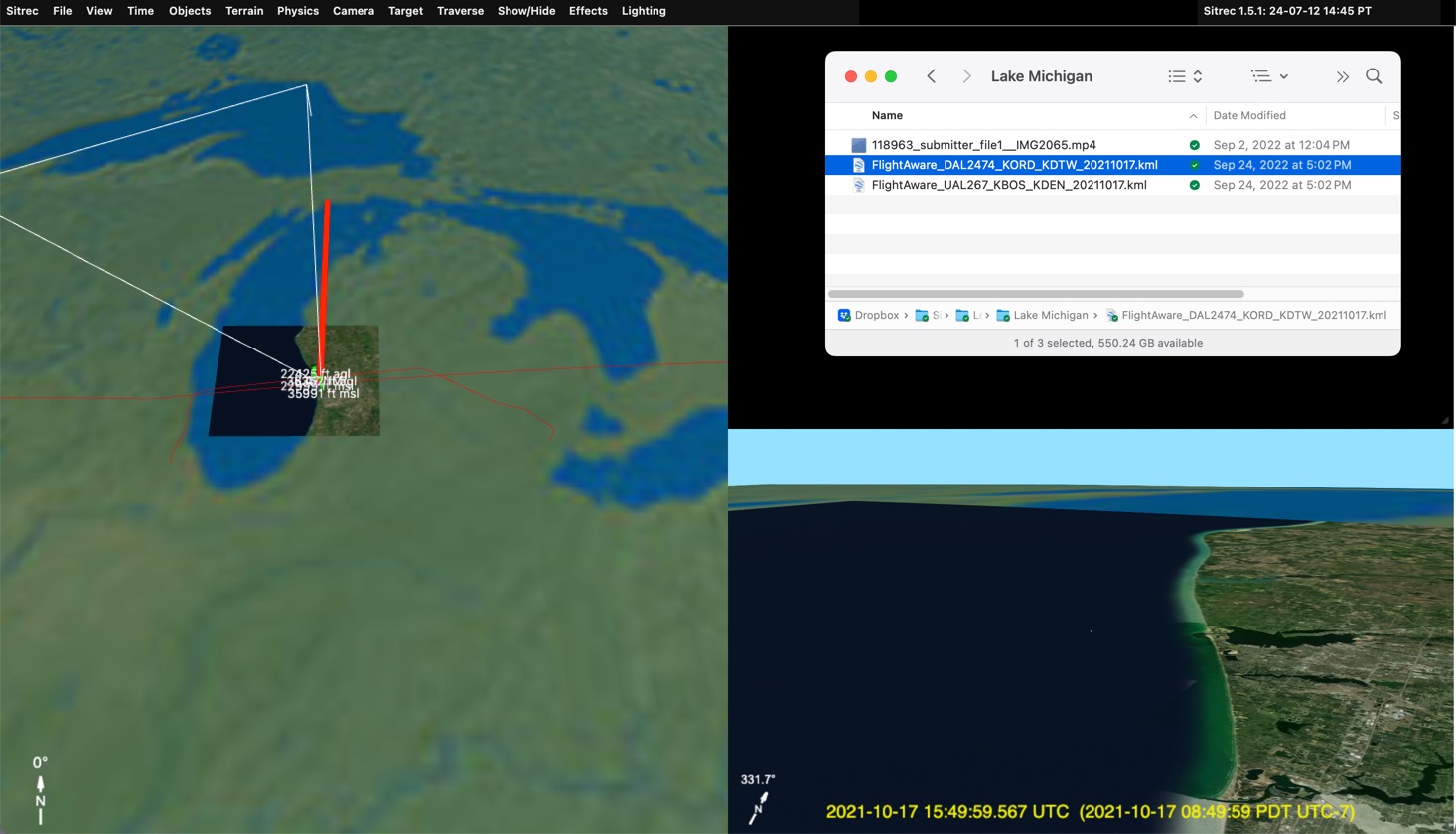Open the Sitrec File menu
The image size is (1456, 834).
62,11
